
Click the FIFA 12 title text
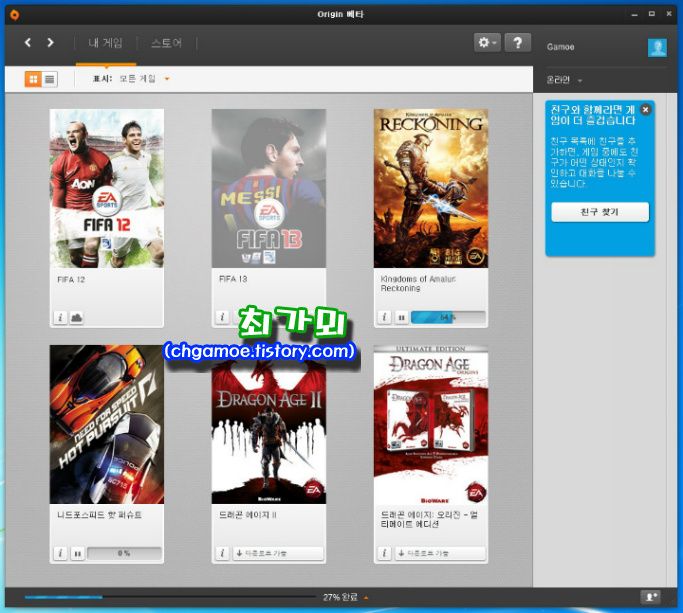pos(71,280)
